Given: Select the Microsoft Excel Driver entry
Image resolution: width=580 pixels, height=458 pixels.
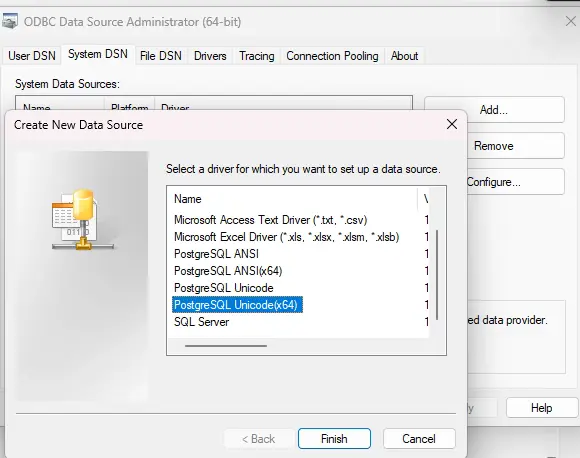Looking at the screenshot, I should pyautogui.click(x=287, y=237).
